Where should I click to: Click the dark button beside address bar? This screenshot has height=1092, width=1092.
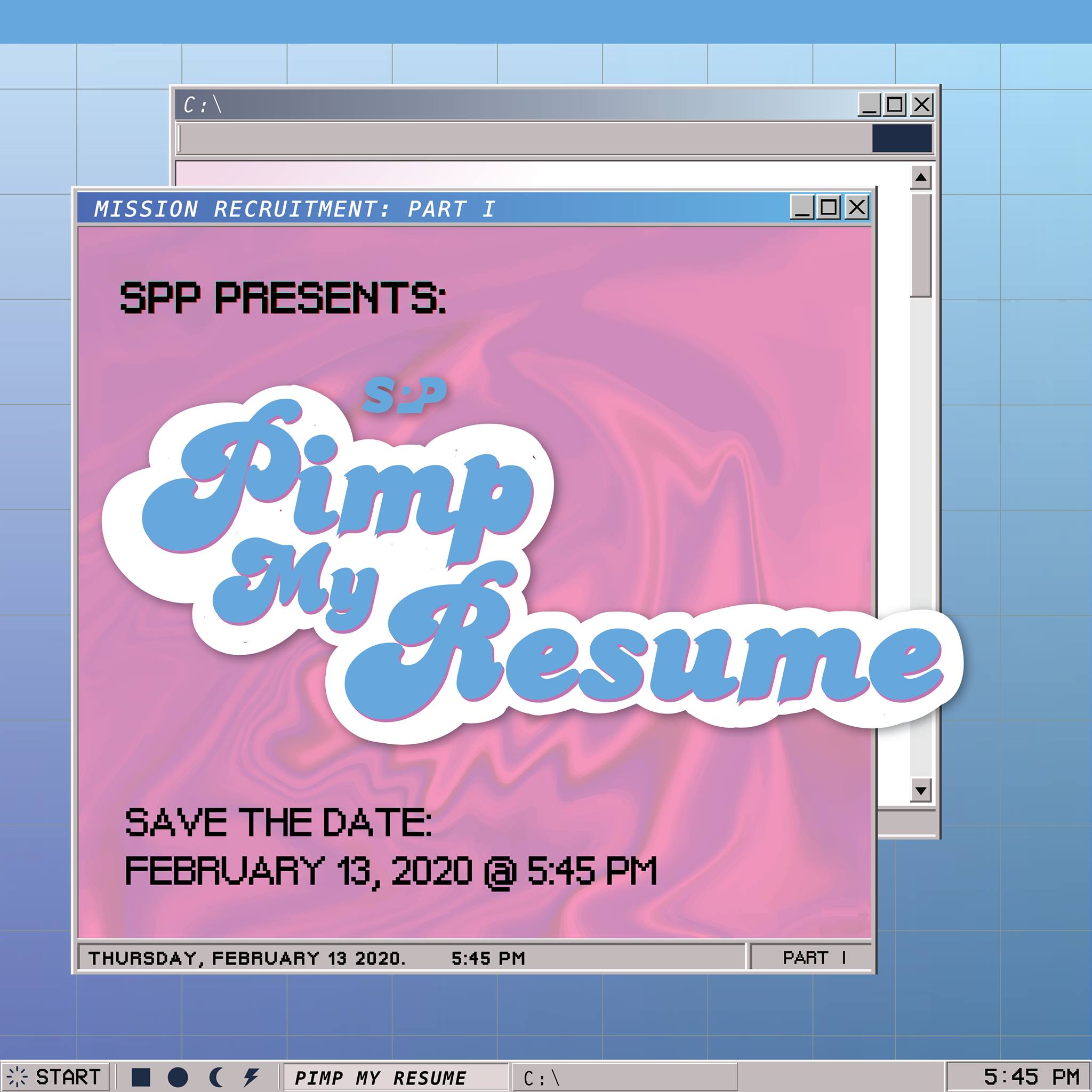pos(902,139)
